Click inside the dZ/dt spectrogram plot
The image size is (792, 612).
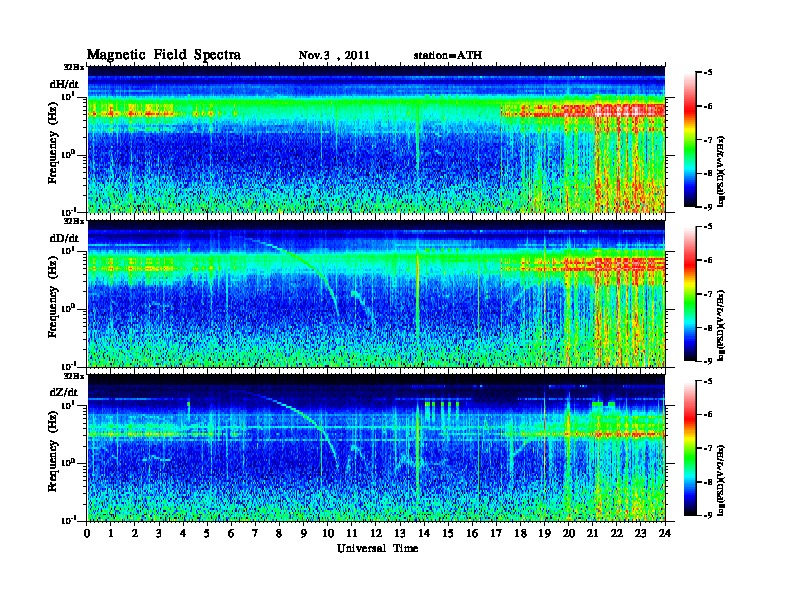point(376,448)
